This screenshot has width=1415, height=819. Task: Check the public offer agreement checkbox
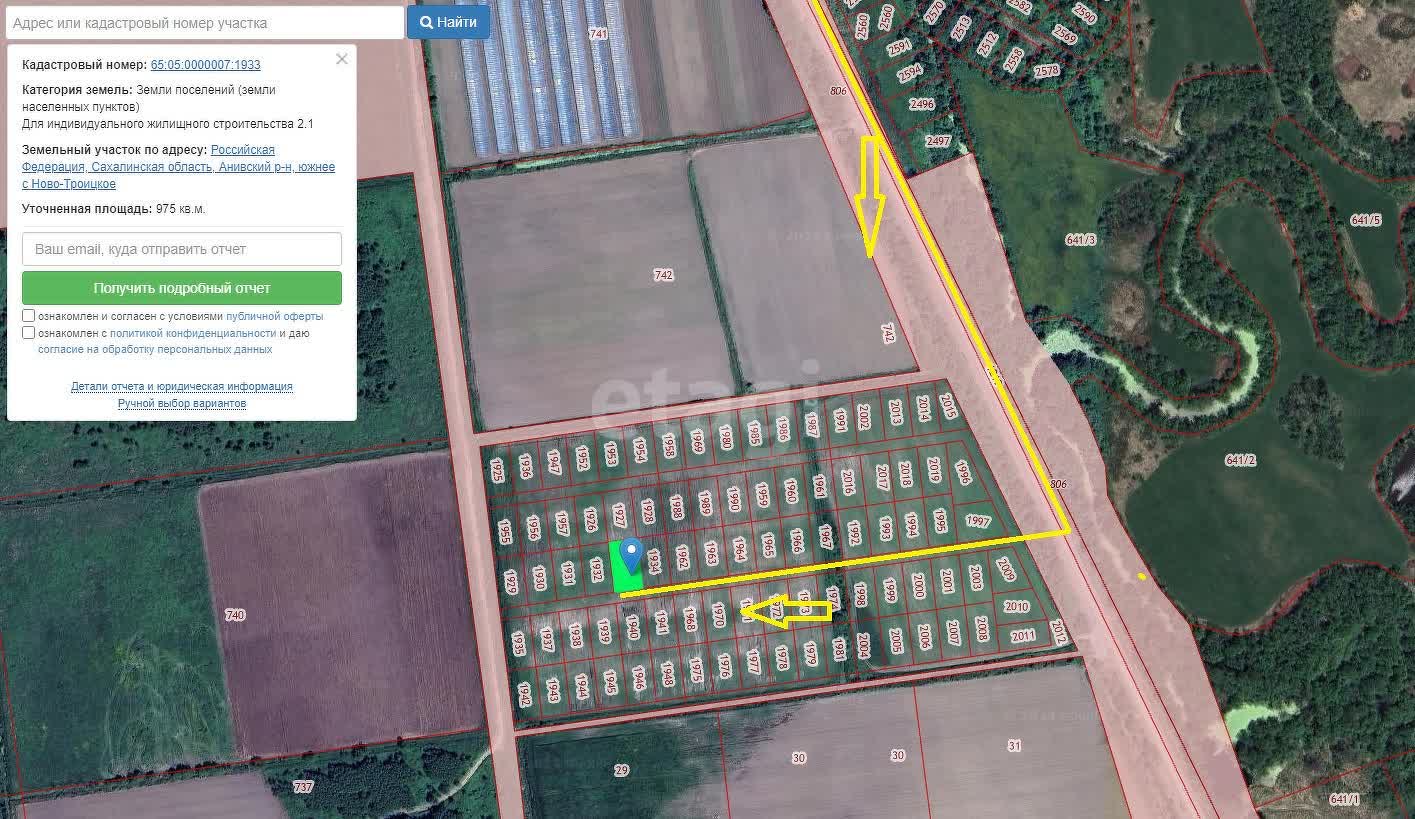(29, 316)
